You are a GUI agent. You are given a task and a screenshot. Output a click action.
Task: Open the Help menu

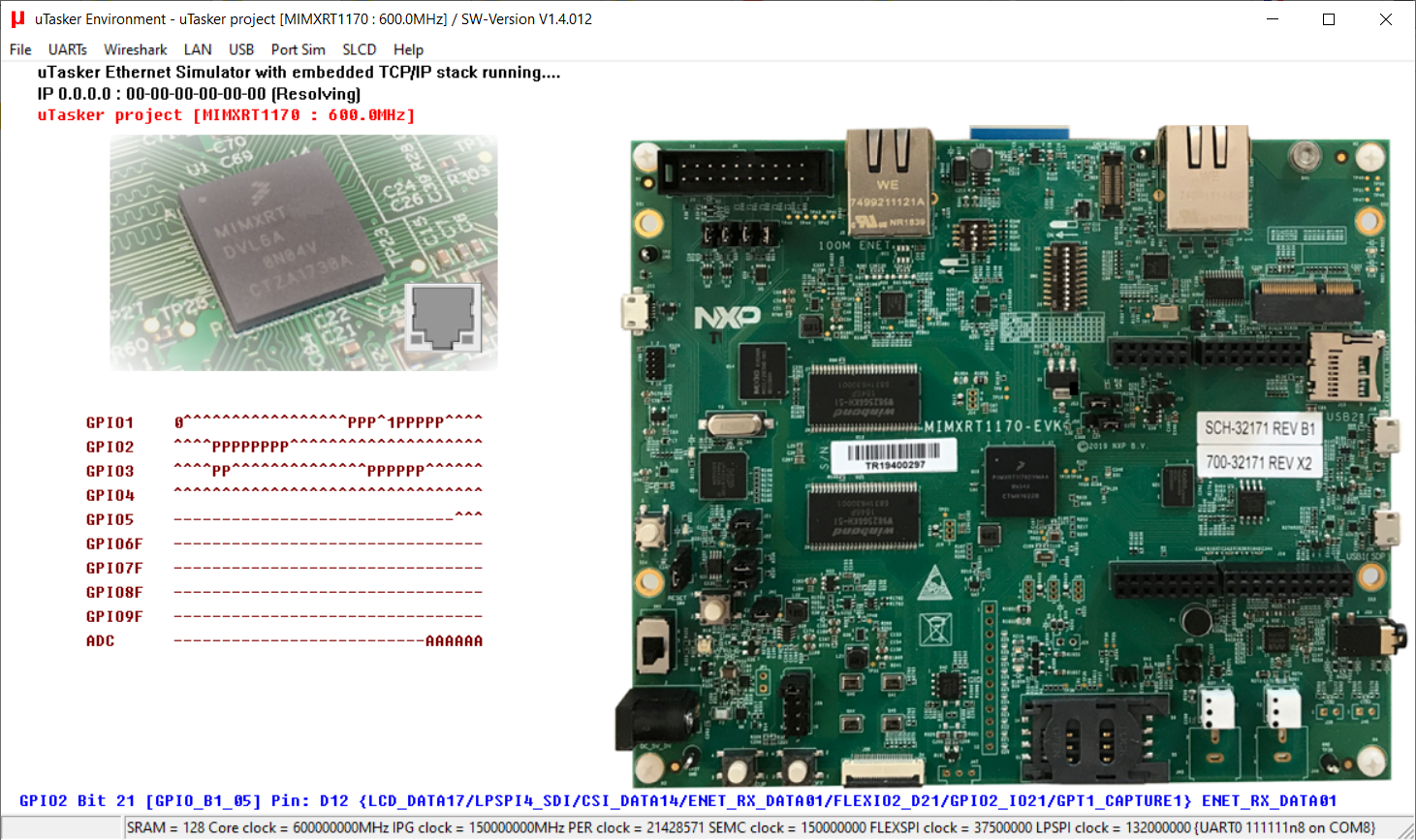point(408,49)
